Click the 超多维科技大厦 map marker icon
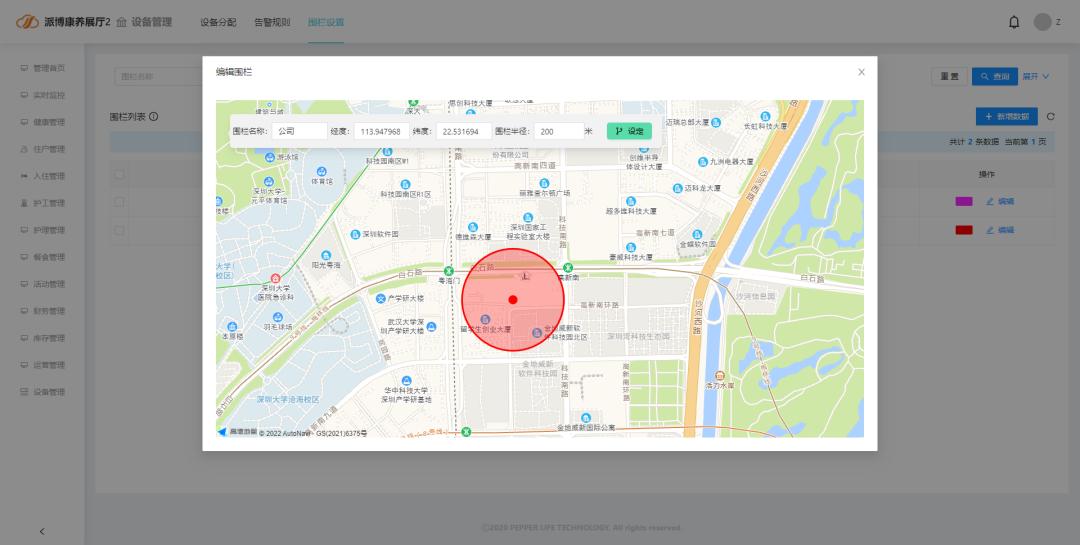The height and width of the screenshot is (545, 1080). coord(632,201)
